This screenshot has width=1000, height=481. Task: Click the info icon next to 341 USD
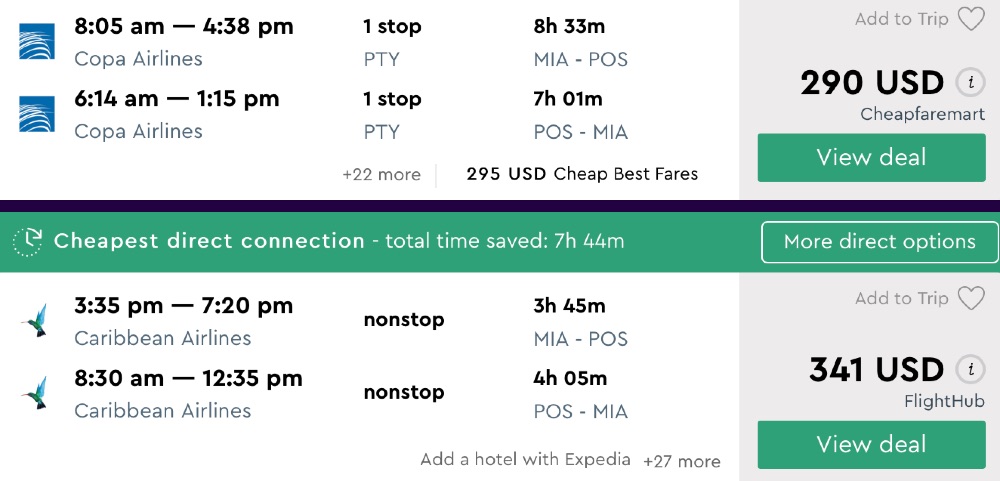pyautogui.click(x=967, y=369)
